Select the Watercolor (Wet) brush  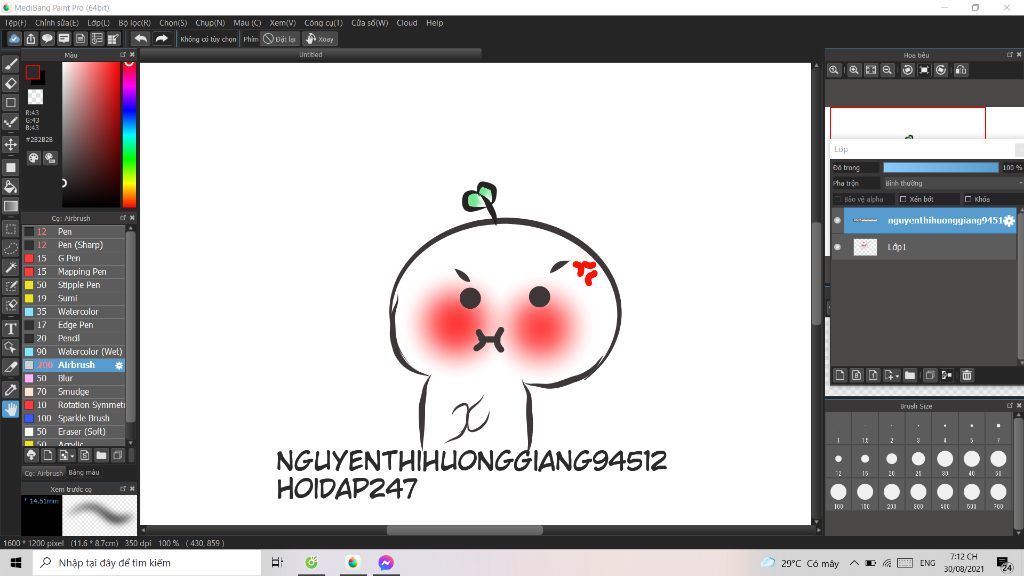pyautogui.click(x=74, y=351)
